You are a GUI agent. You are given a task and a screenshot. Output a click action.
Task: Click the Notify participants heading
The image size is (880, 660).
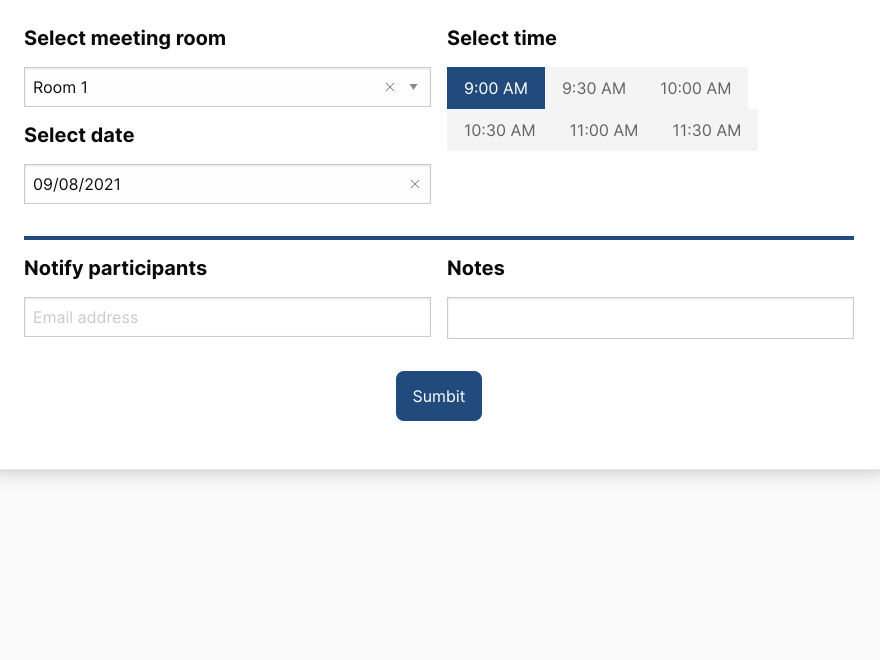[x=116, y=268]
